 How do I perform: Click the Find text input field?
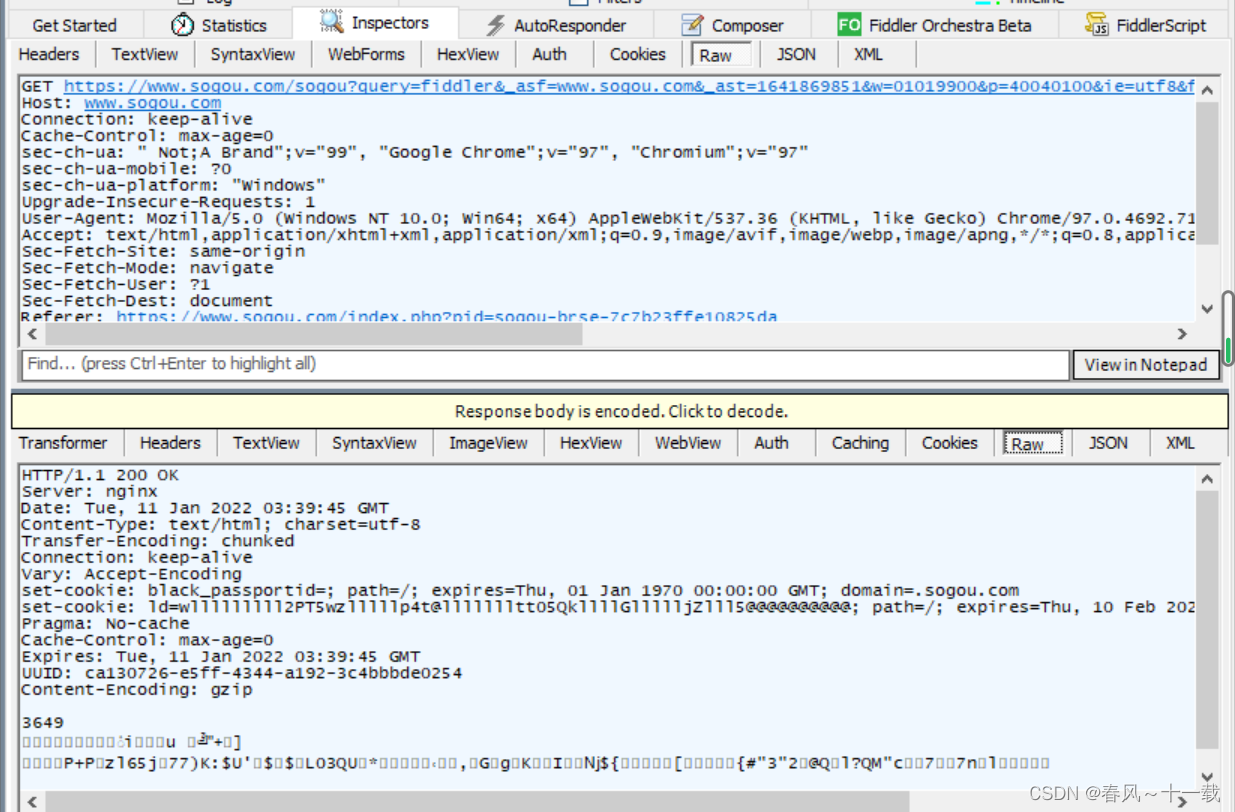[545, 364]
